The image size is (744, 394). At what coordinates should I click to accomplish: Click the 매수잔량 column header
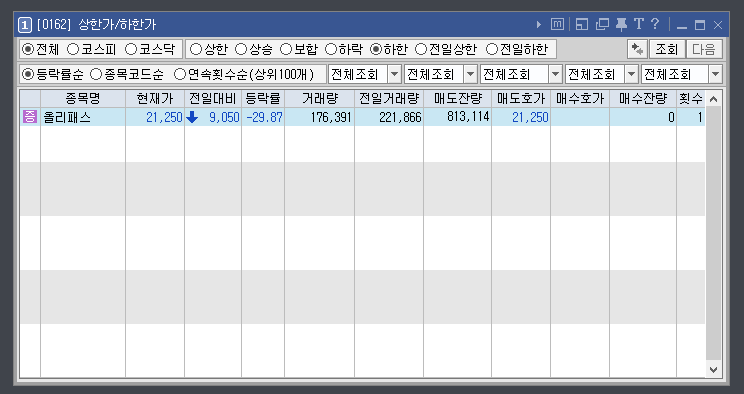pyautogui.click(x=643, y=99)
